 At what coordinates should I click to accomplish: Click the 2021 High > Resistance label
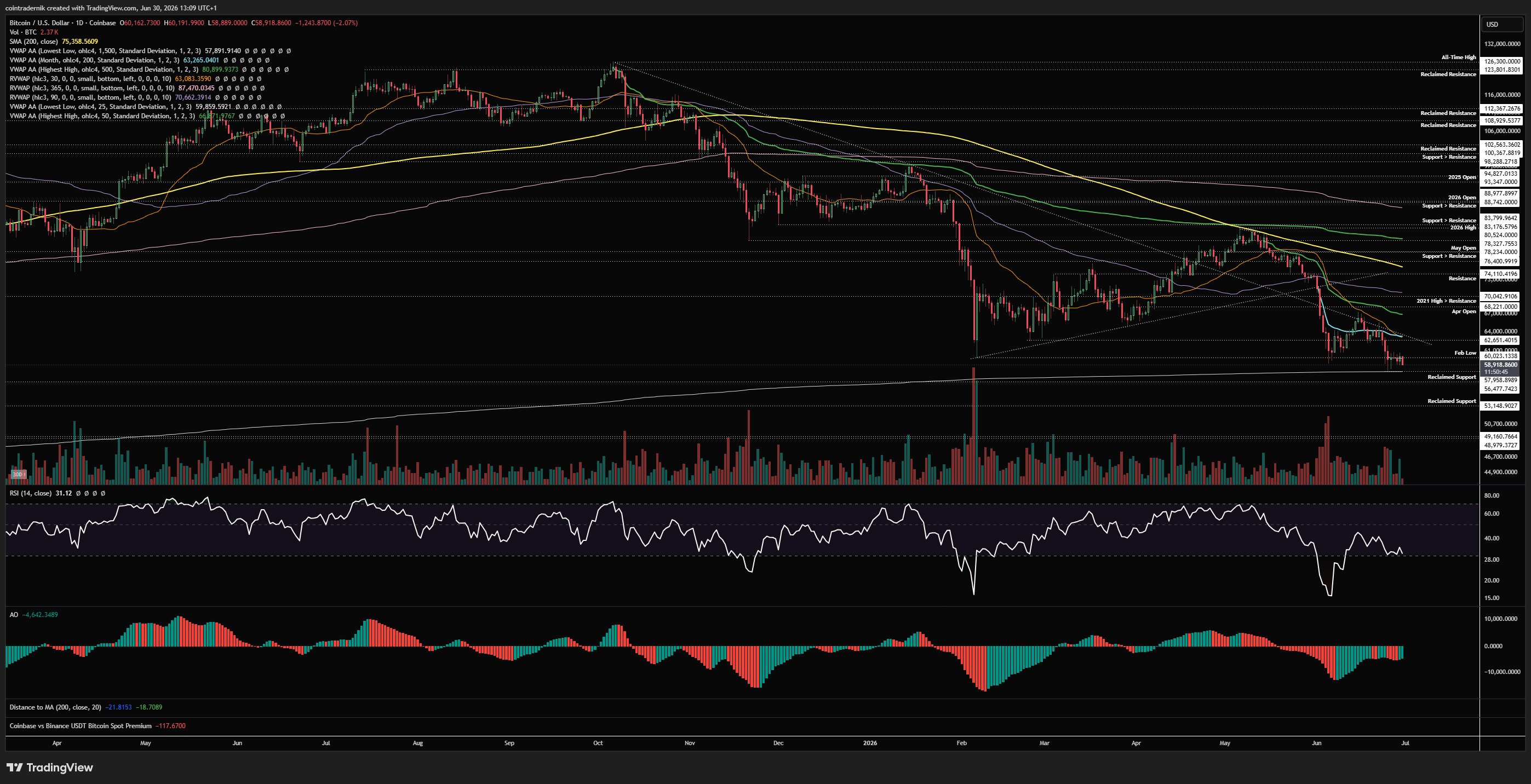(1446, 301)
